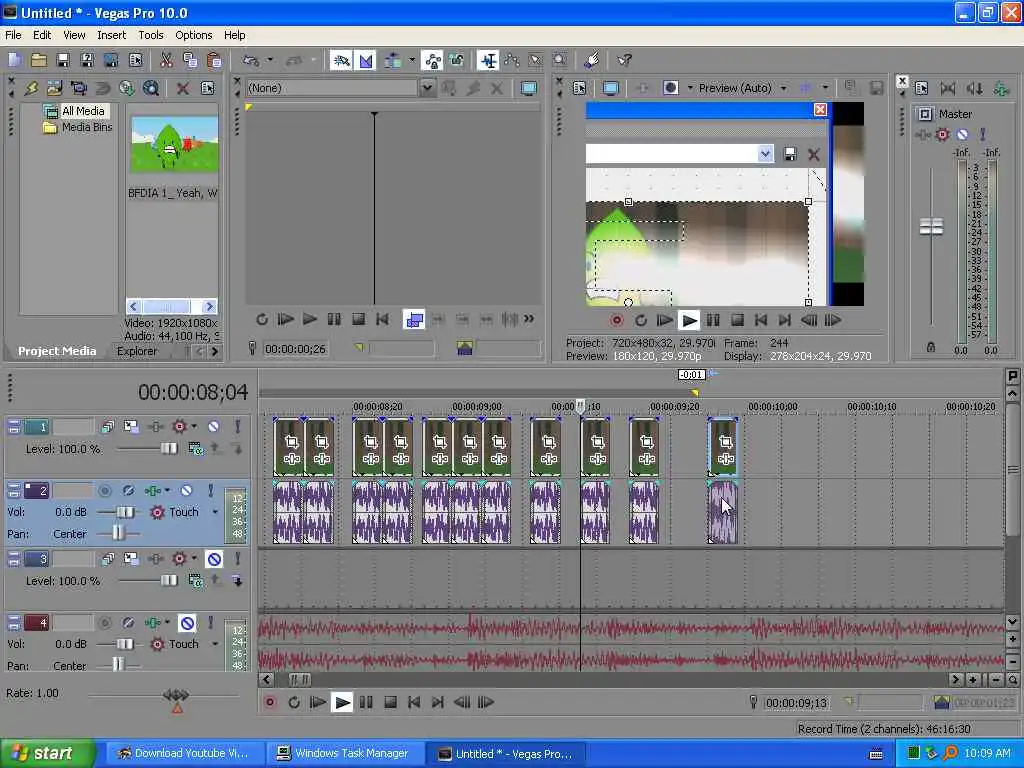Toggle Auto Ripple icon in toolbar
Screen dimensions: 1024x768
[393, 61]
